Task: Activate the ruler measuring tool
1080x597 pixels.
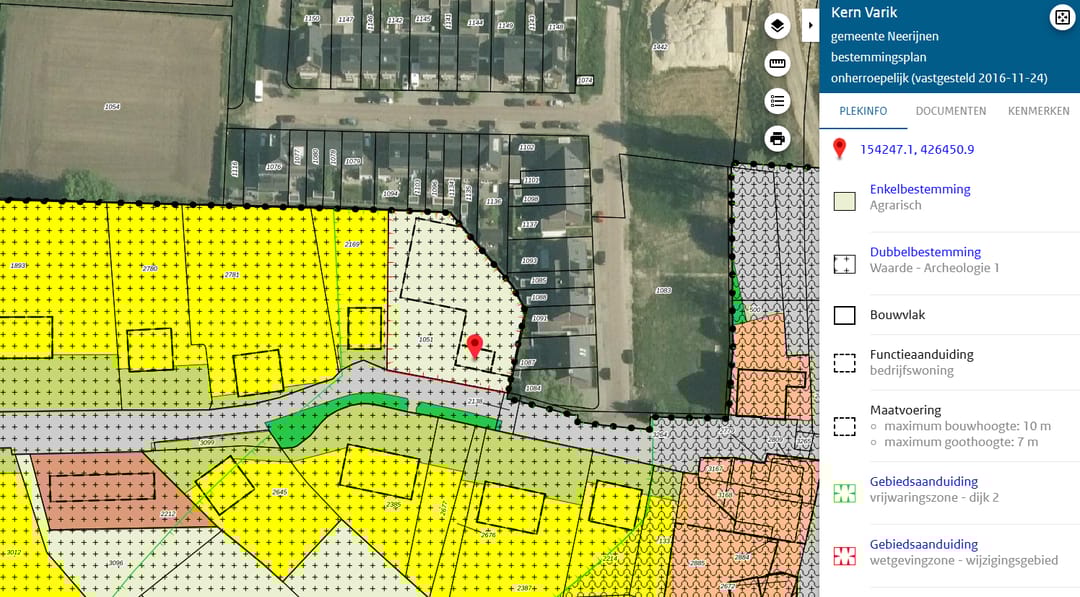Action: click(x=777, y=64)
